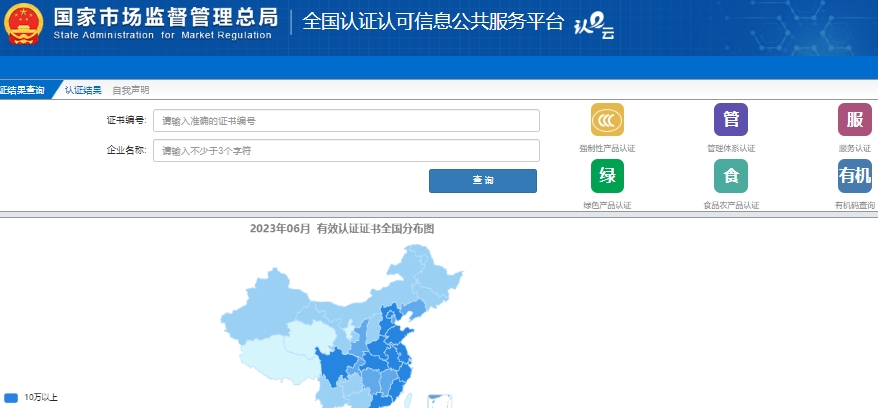
Task: Open the green 绿色产品认证 icon
Action: 607,176
